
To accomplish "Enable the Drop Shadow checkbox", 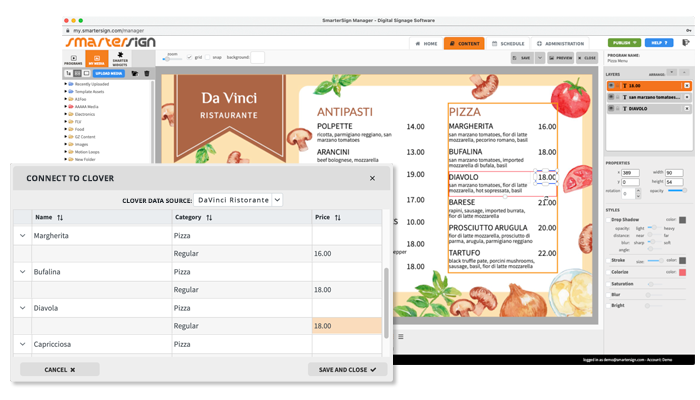I will [608, 220].
